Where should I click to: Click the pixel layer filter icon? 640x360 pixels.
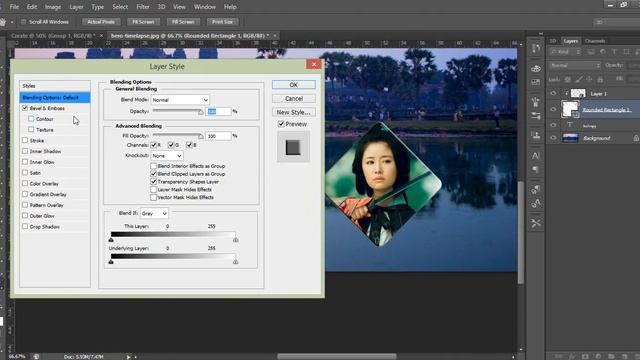tap(591, 52)
